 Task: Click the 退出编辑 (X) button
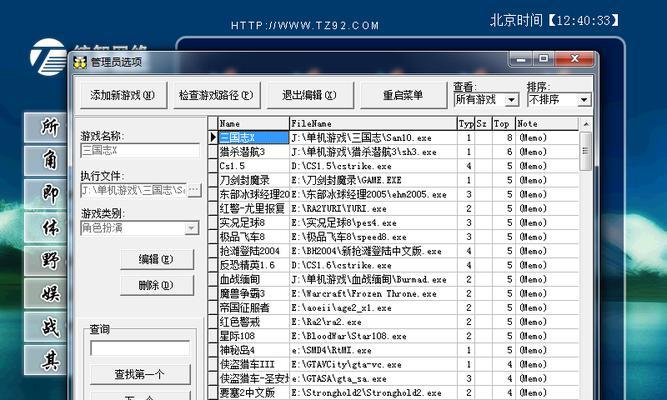tap(310, 95)
